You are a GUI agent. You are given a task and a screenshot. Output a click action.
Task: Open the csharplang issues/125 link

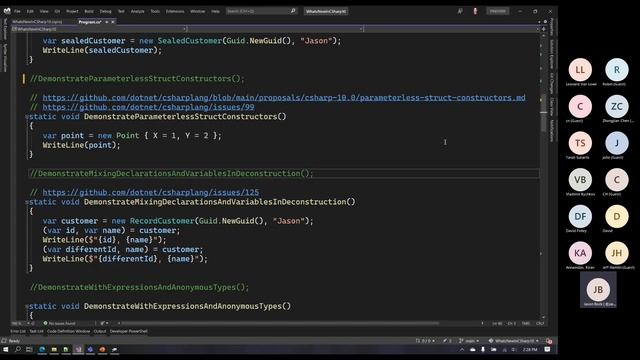pos(151,192)
